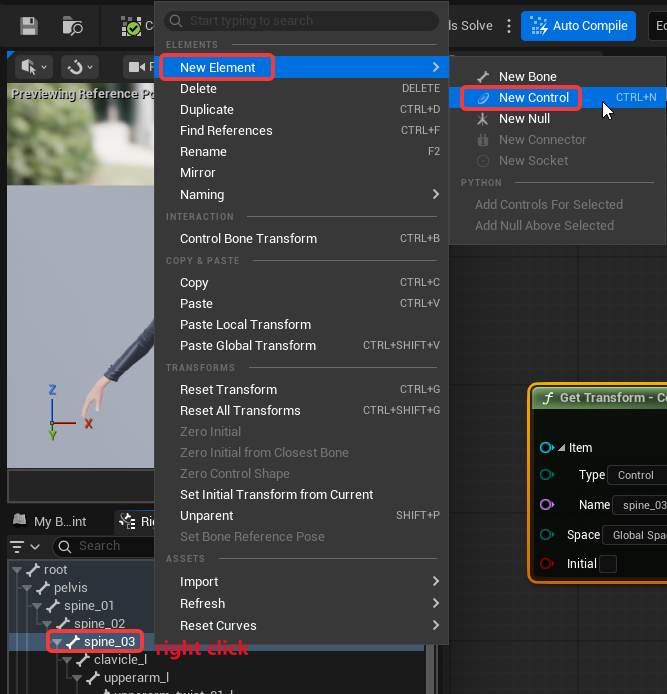Switch to the Rig Hierarchy tab

point(135,521)
